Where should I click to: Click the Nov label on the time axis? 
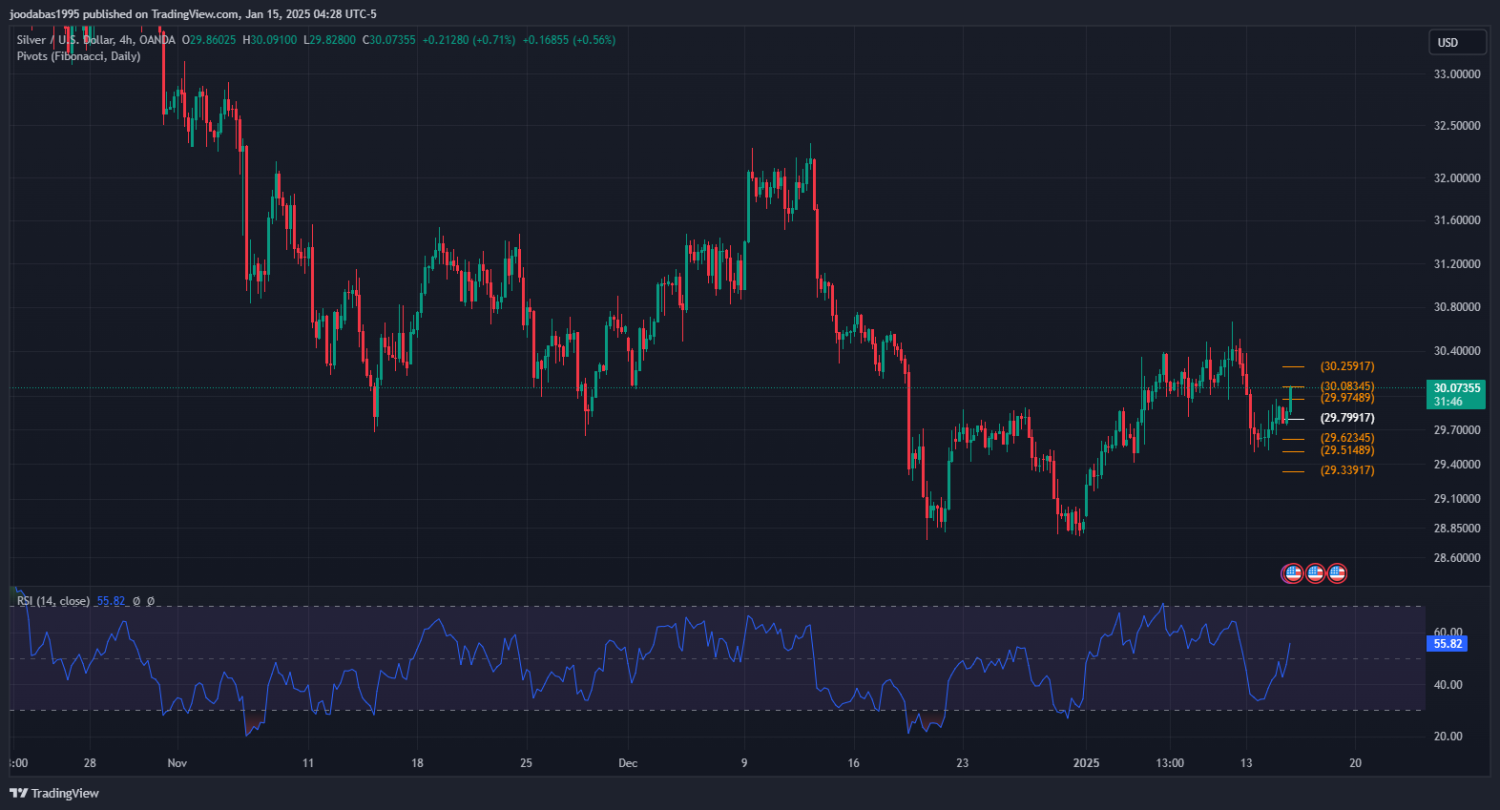(177, 763)
